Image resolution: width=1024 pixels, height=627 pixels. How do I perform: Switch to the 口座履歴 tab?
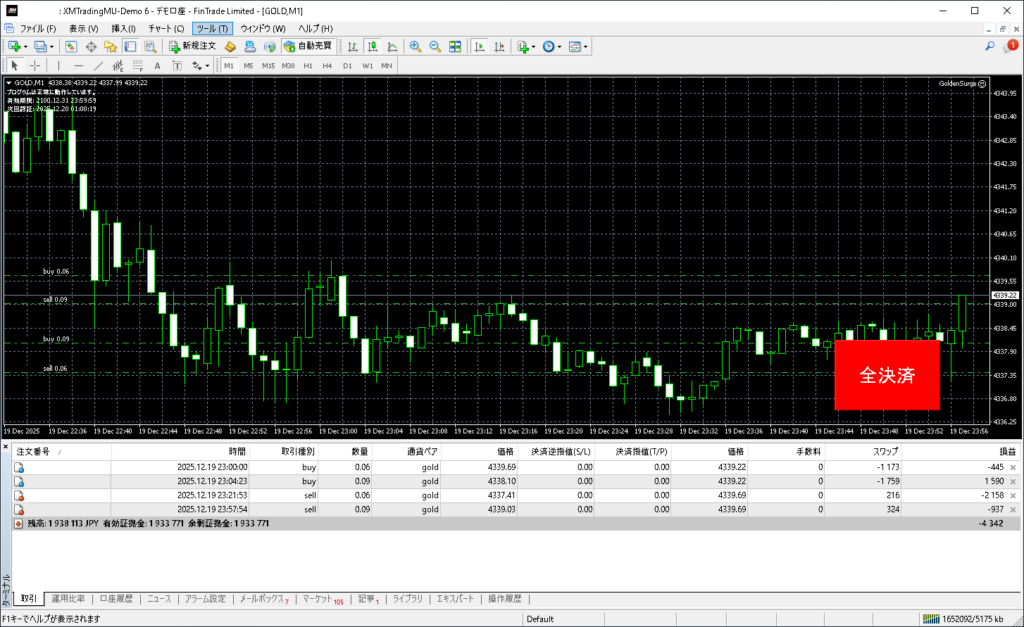point(117,599)
